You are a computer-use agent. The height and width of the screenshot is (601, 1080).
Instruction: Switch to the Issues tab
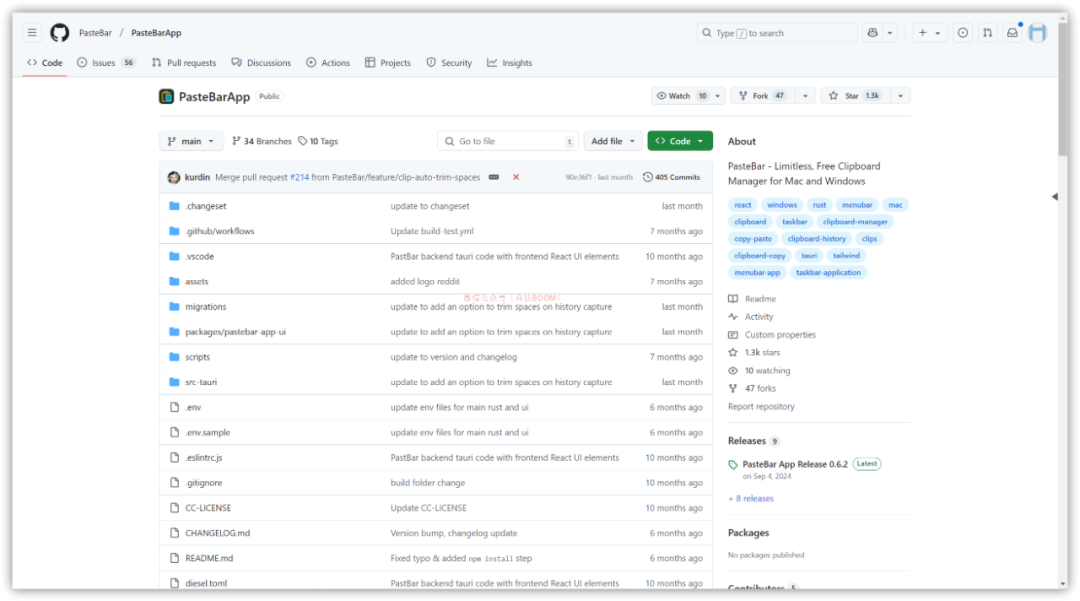106,63
